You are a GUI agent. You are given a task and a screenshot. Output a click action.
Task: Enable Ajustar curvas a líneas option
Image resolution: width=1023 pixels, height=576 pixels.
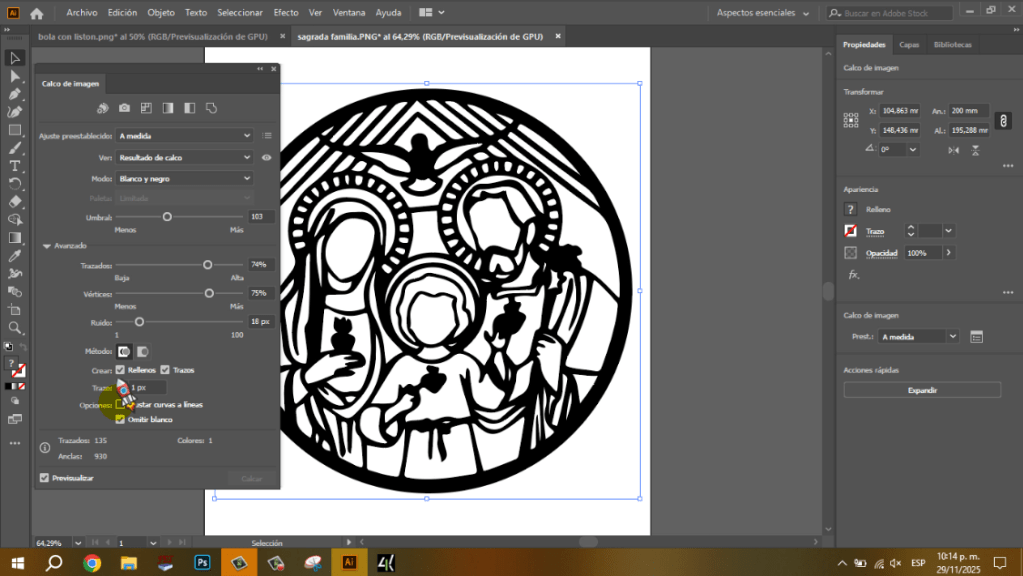tap(120, 404)
